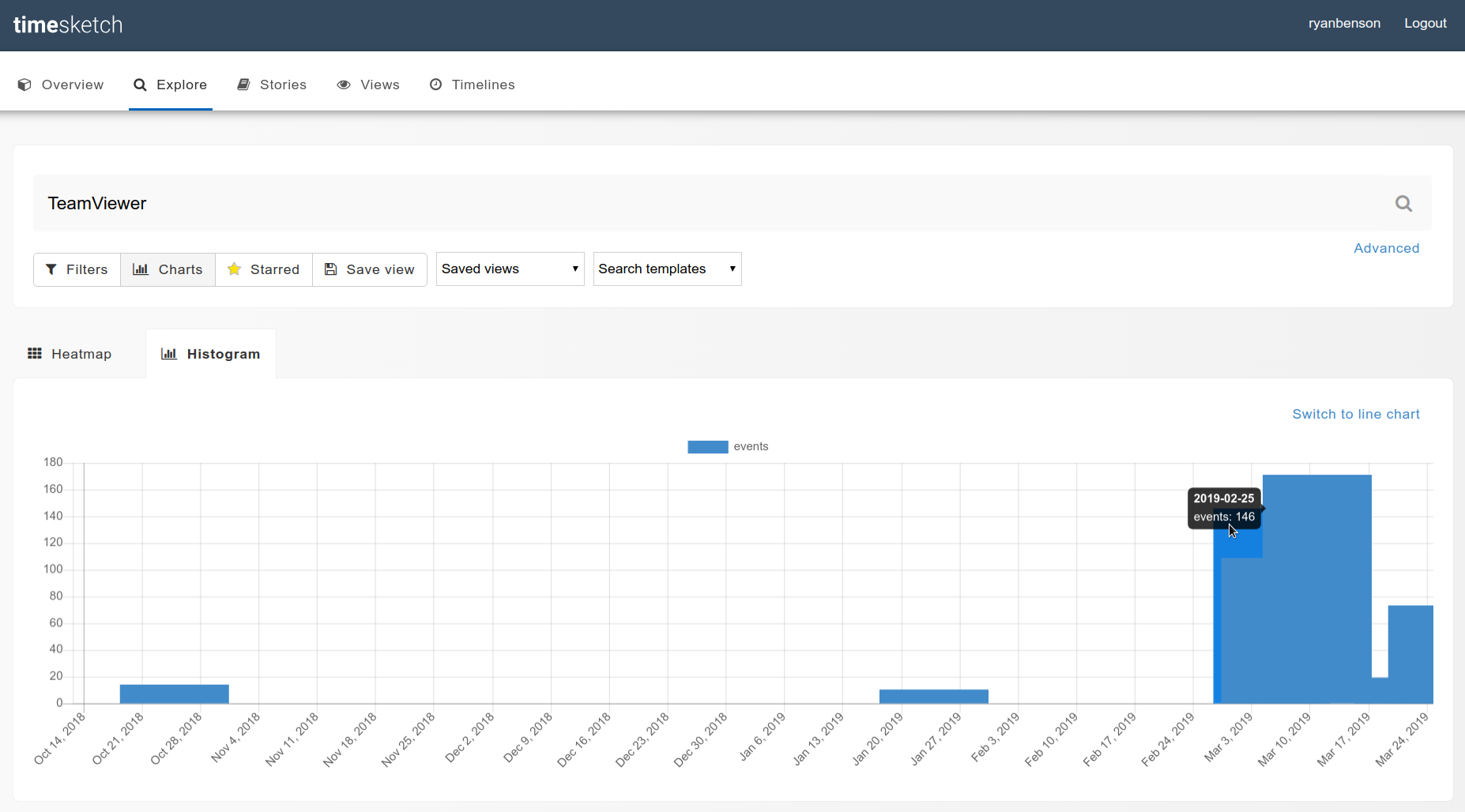Screen dimensions: 1465x812
Task: Click the Starred star icon
Action: (x=234, y=269)
